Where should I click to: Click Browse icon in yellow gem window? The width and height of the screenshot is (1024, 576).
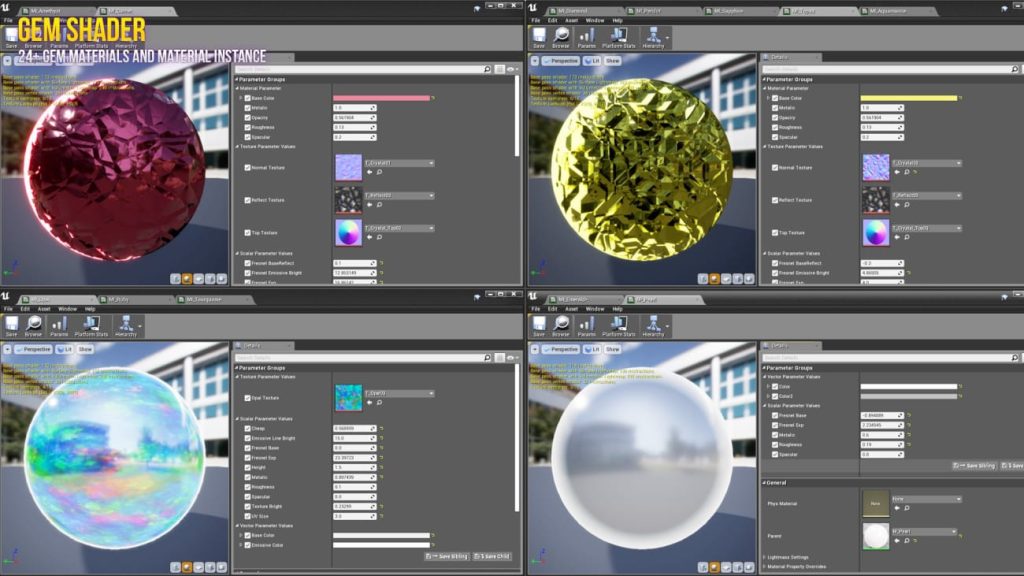pyautogui.click(x=560, y=37)
